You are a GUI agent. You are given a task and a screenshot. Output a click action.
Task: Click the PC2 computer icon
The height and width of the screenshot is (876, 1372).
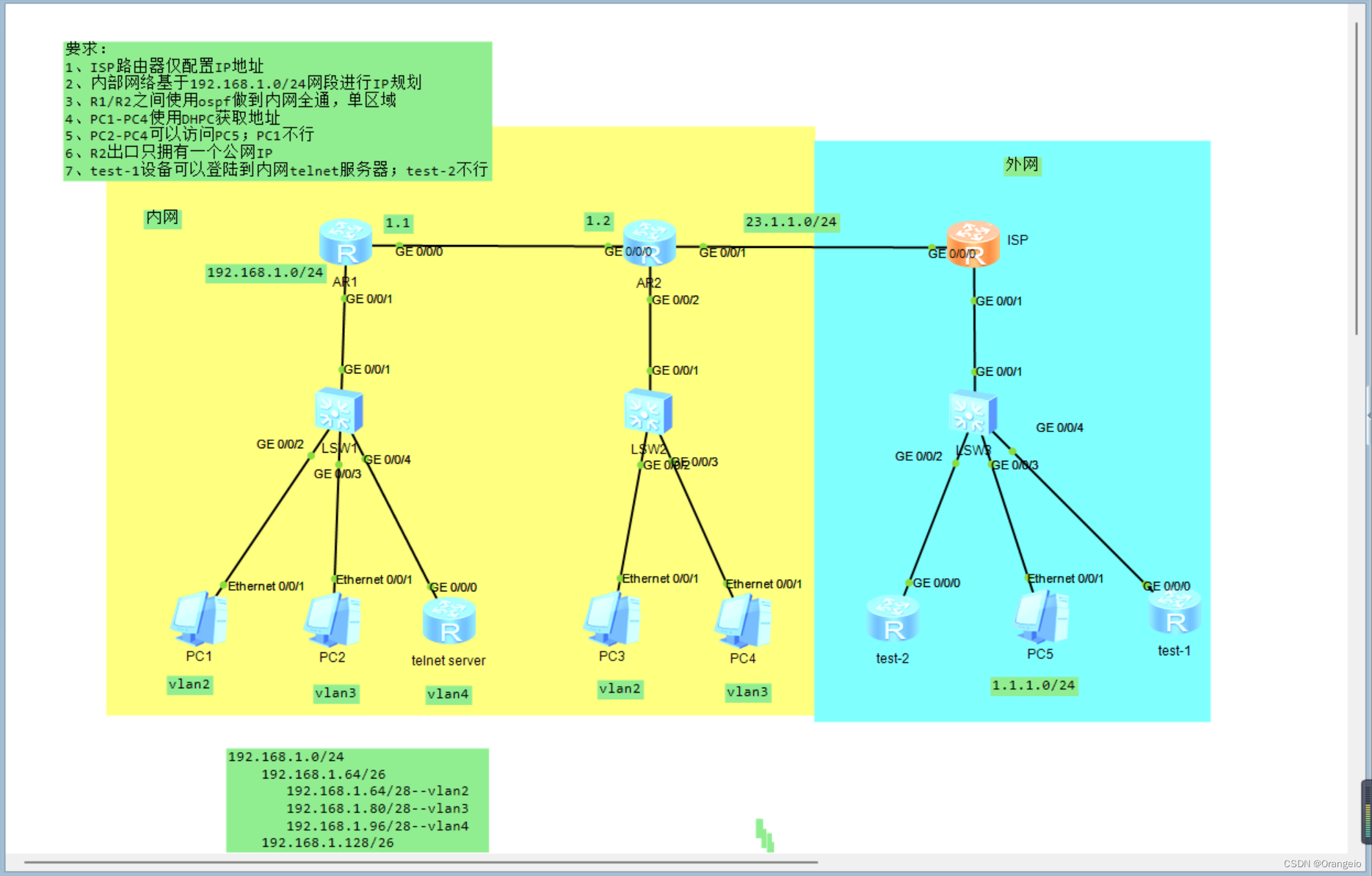pos(333,620)
